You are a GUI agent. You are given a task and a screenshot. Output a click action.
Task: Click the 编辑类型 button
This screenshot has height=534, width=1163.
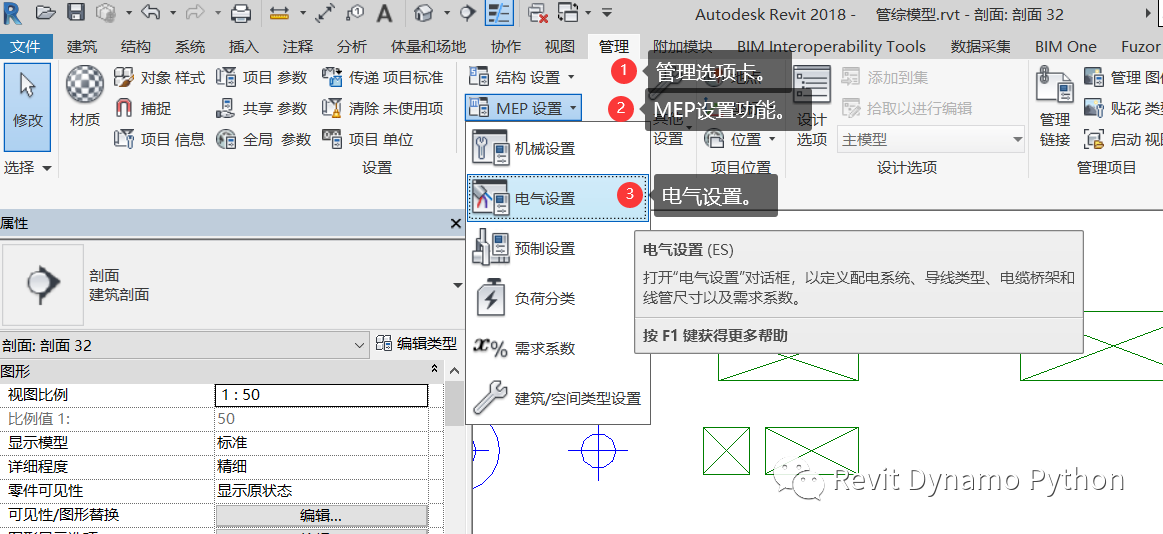416,344
